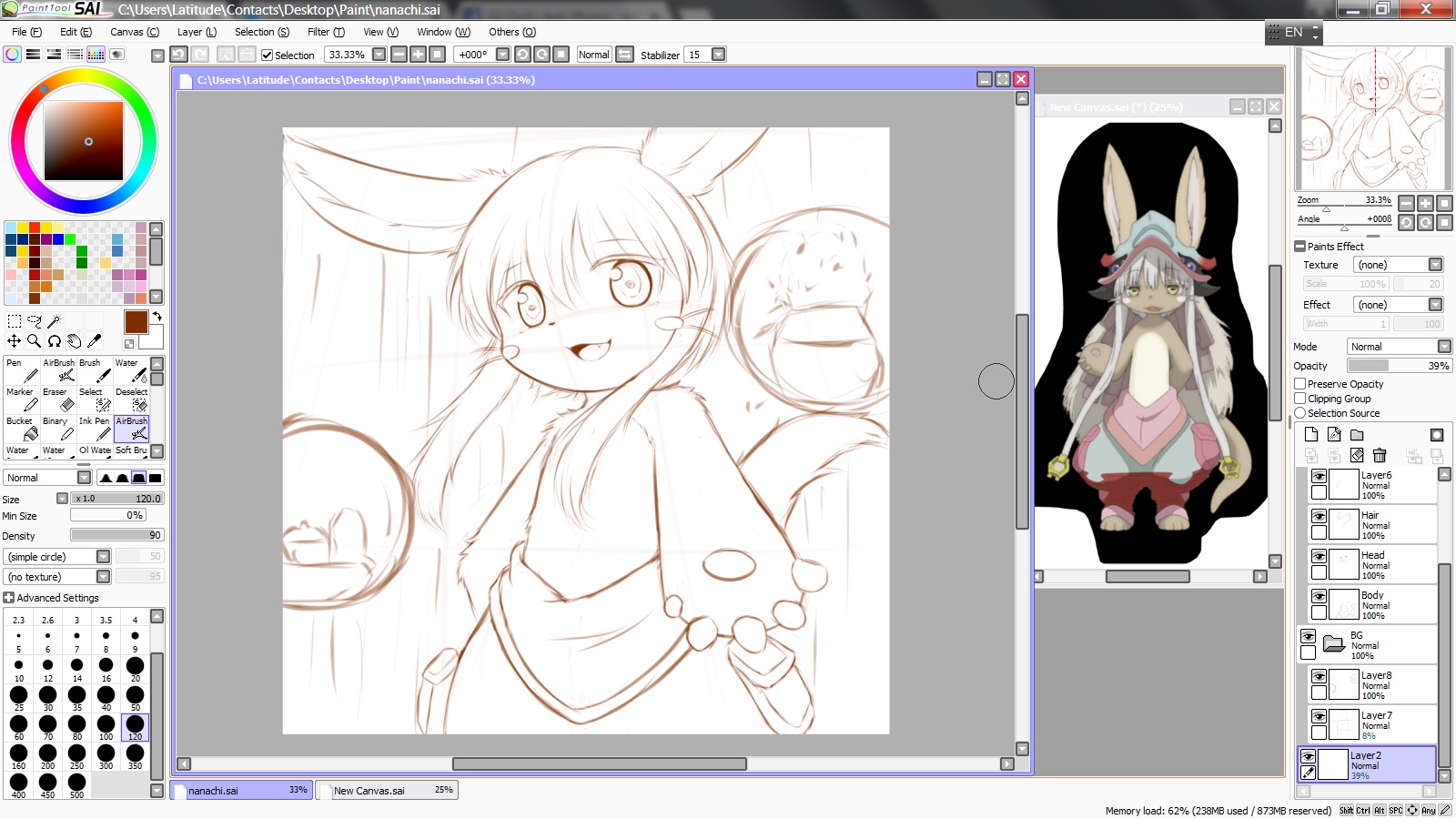Choose the Binary pen tool

tap(58, 429)
